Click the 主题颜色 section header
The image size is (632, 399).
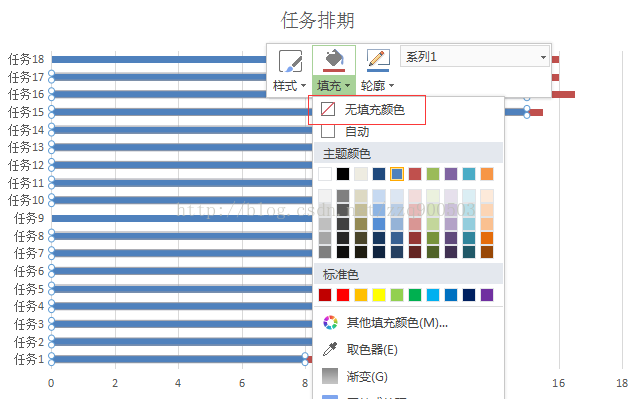click(x=408, y=153)
